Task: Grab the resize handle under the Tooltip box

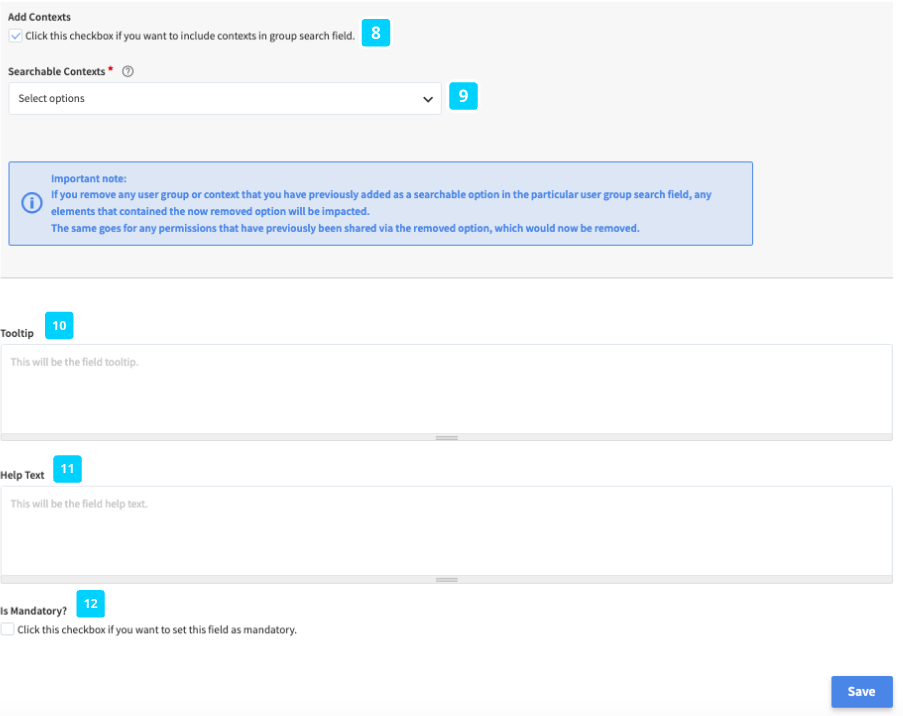Action: coord(446,437)
